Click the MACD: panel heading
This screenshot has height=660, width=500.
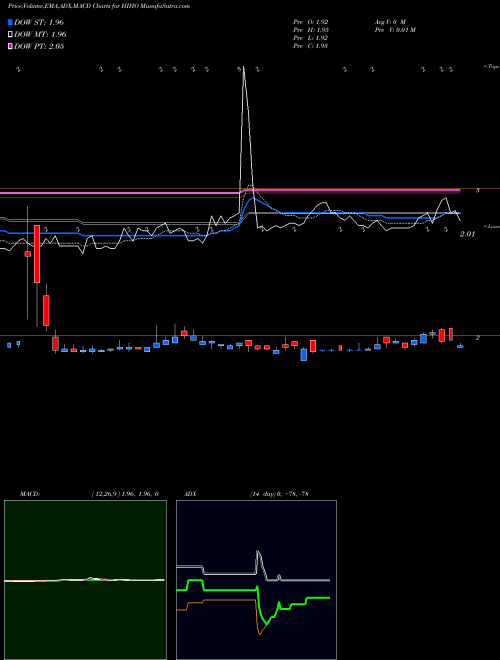click(x=30, y=494)
